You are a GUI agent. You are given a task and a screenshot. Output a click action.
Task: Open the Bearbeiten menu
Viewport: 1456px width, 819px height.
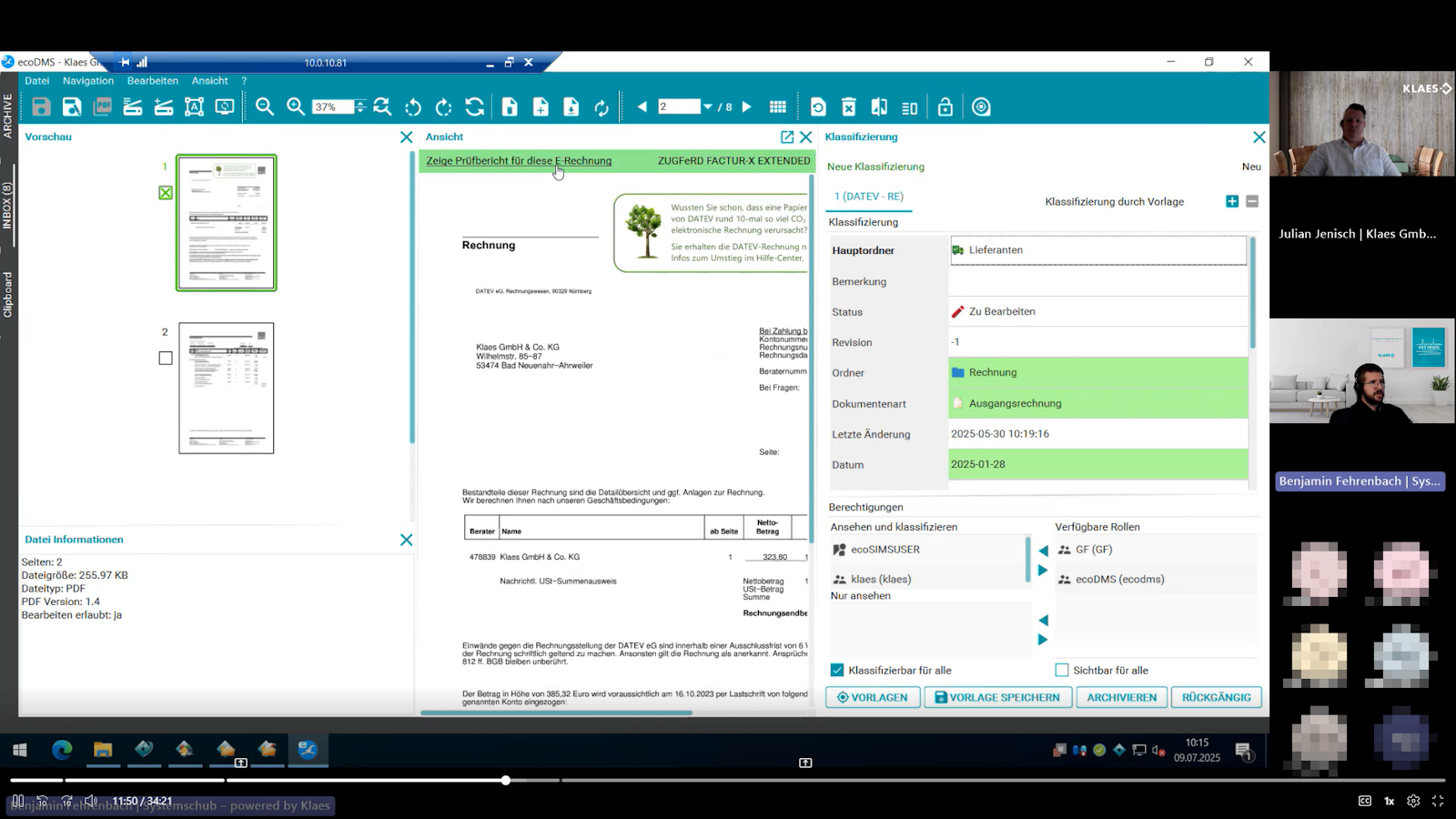(152, 81)
